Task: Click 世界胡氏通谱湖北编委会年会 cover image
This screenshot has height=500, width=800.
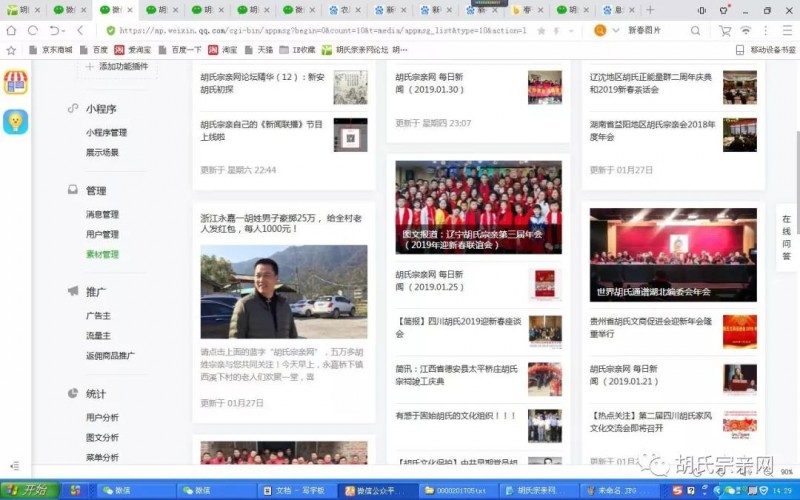Action: tap(673, 255)
